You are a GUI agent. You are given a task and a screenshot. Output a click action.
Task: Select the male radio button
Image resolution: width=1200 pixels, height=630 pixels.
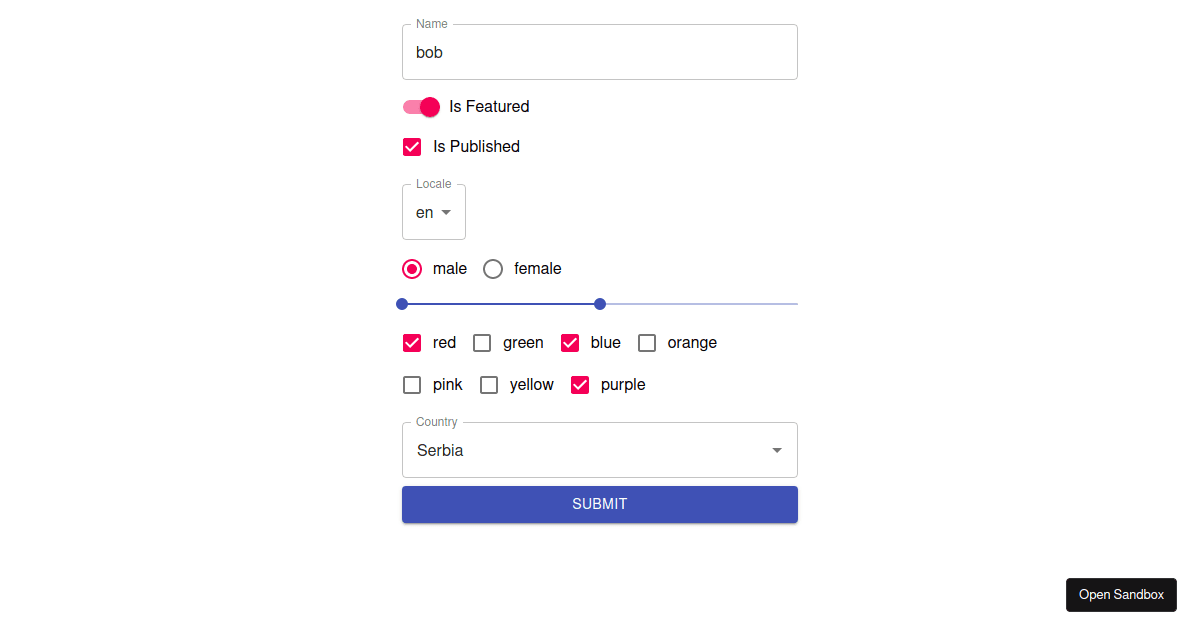pyautogui.click(x=412, y=268)
